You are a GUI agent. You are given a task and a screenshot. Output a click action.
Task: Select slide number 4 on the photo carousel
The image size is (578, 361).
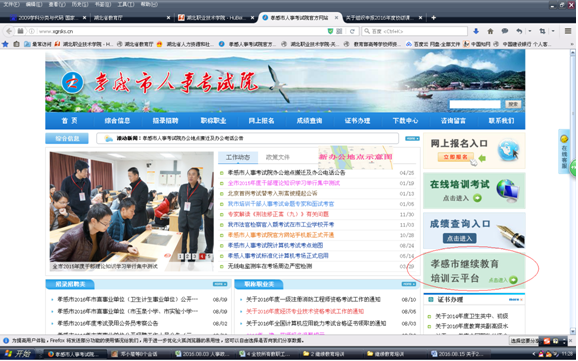pos(202,256)
